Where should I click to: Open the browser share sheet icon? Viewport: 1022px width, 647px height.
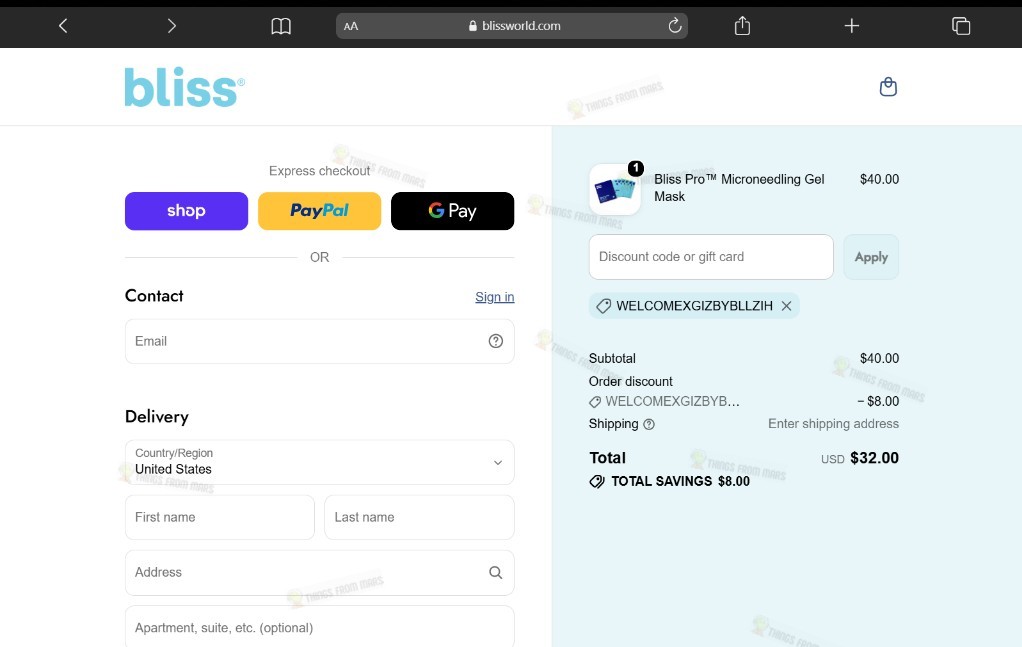coord(742,25)
